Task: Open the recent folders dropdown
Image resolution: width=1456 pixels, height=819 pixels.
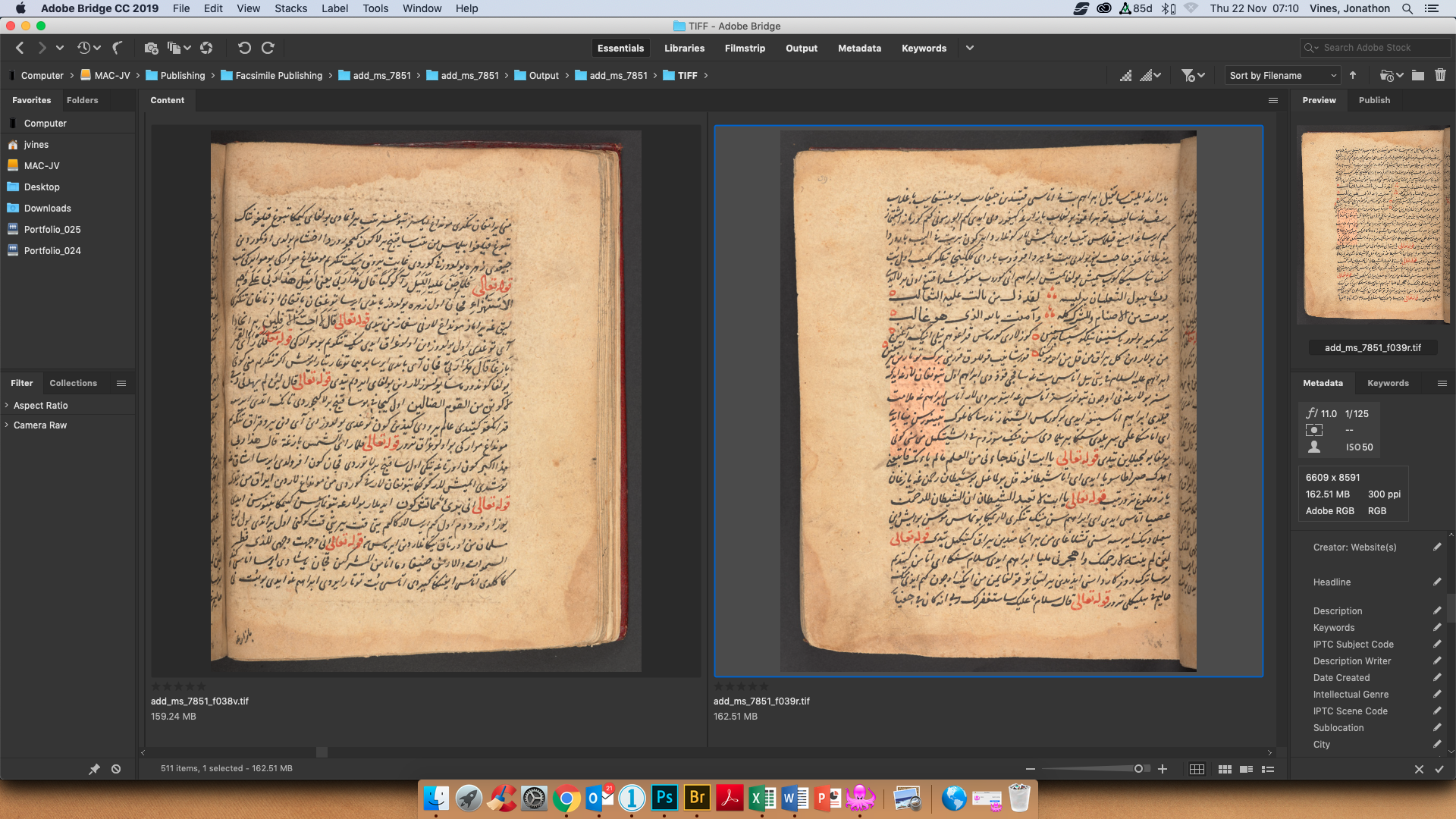Action: pyautogui.click(x=1391, y=75)
